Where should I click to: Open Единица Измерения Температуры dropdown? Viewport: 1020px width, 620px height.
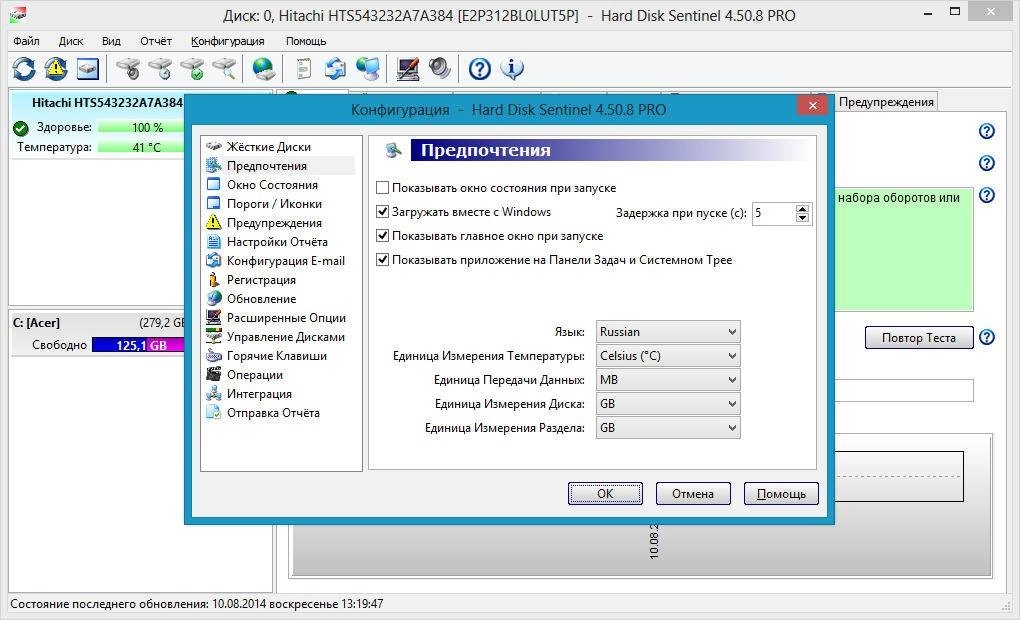[668, 356]
